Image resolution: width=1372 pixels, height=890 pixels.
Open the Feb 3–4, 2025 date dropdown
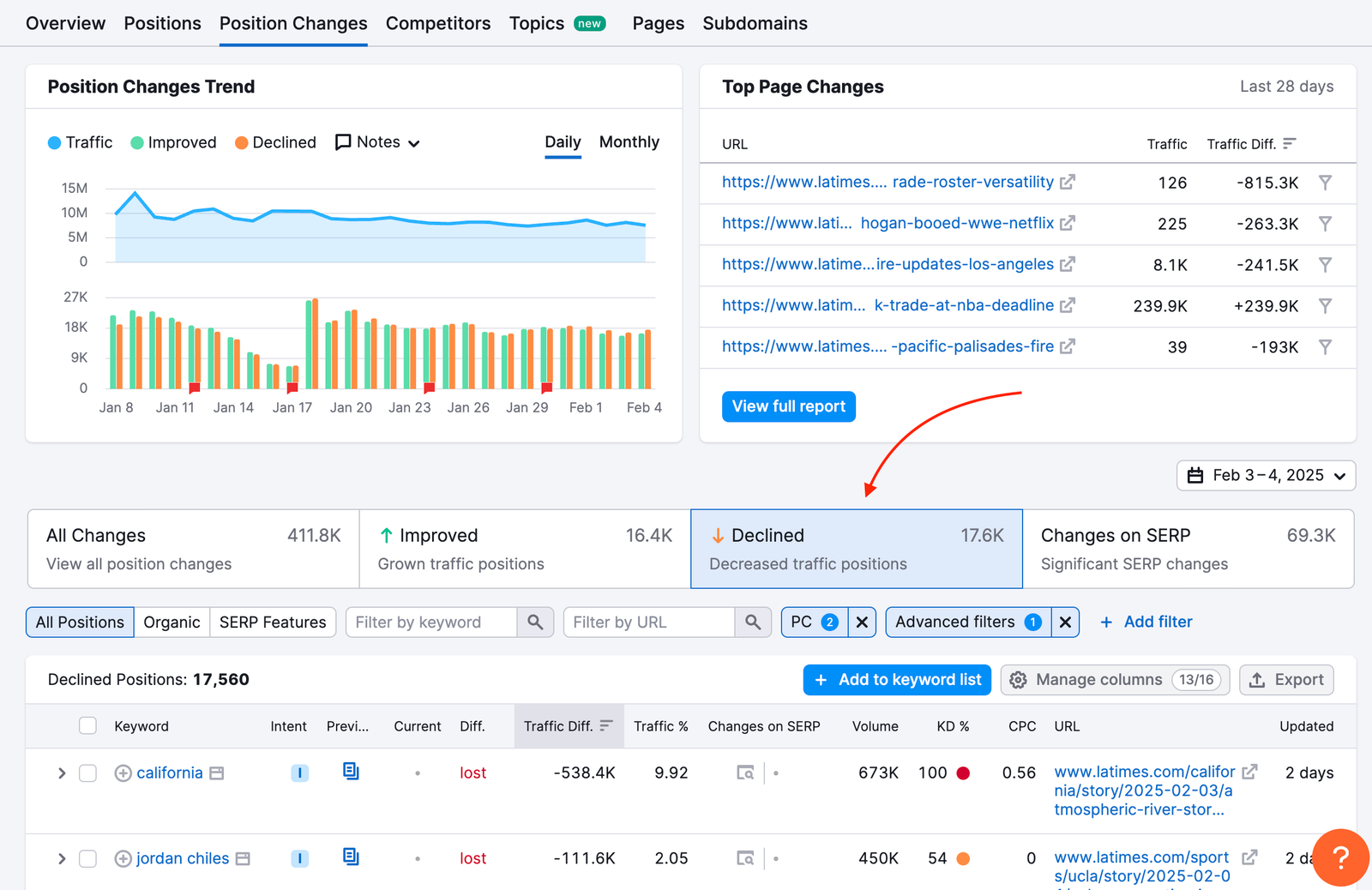tap(1266, 476)
